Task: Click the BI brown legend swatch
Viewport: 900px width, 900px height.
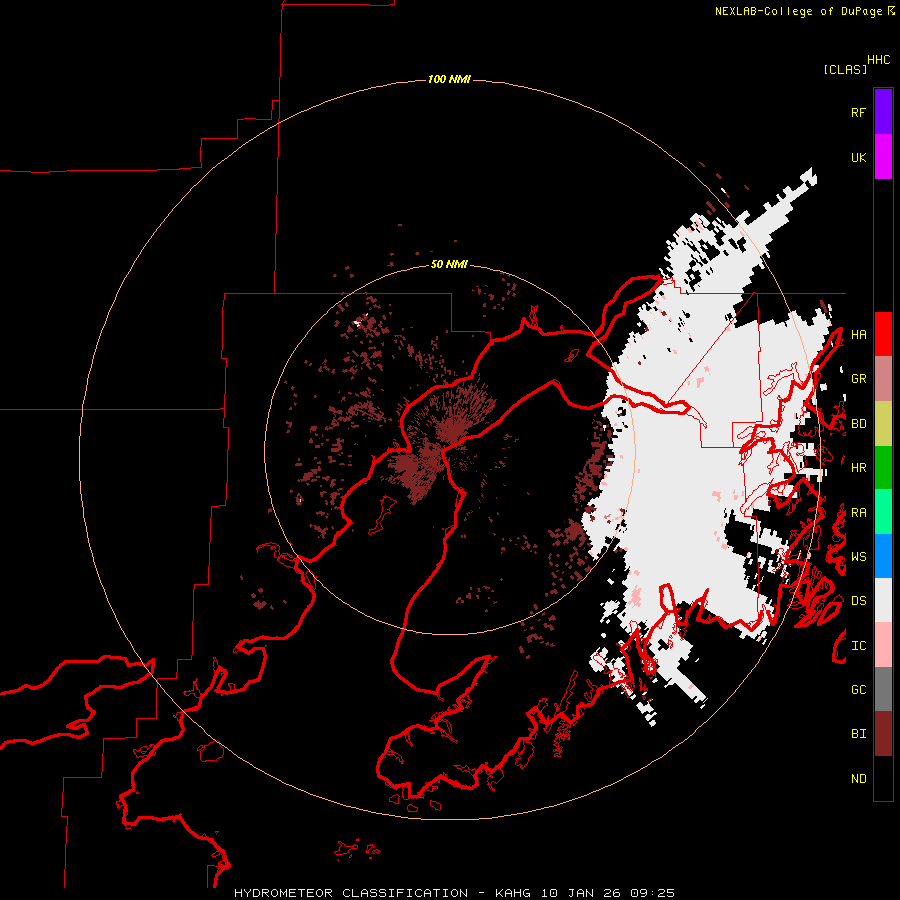Action: (883, 734)
